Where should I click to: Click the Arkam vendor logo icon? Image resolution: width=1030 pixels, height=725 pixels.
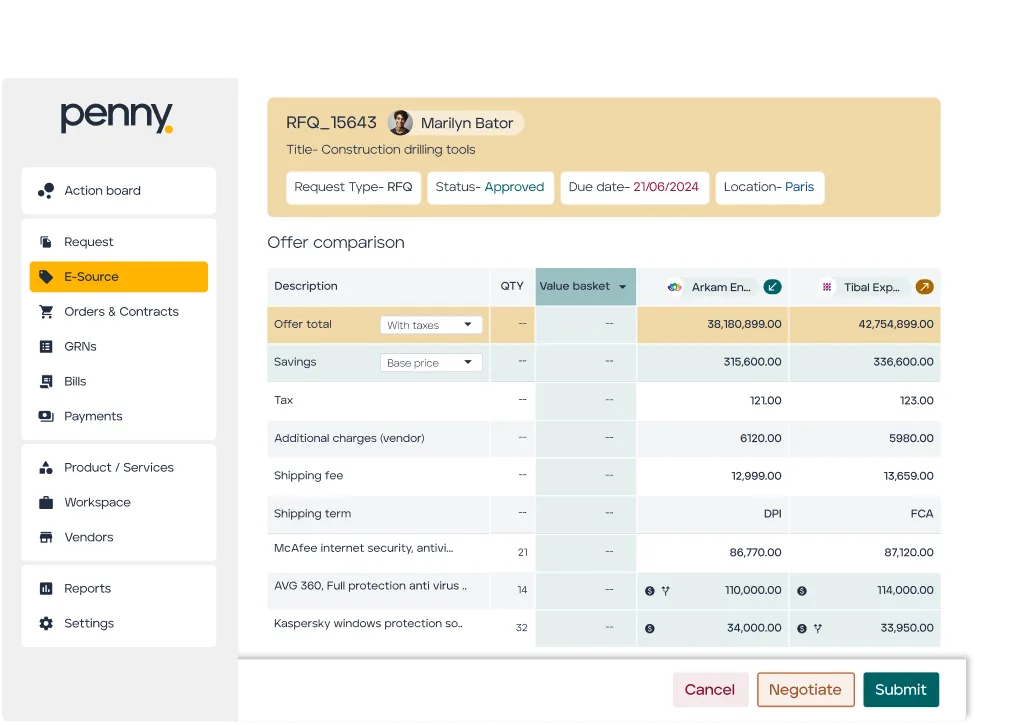(674, 287)
